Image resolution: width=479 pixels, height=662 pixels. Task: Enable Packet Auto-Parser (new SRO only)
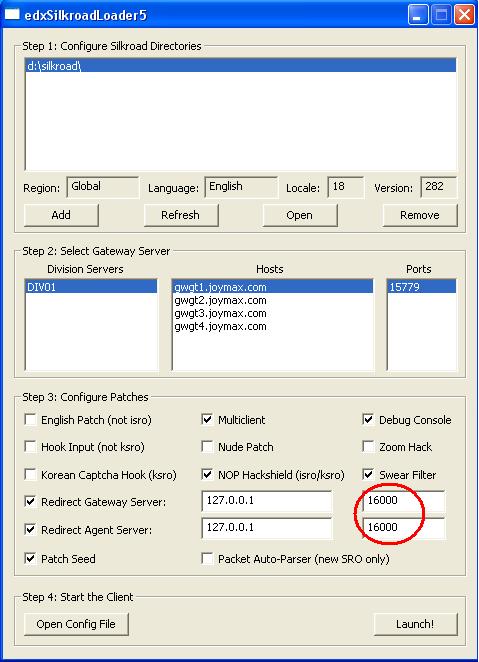pyautogui.click(x=207, y=559)
